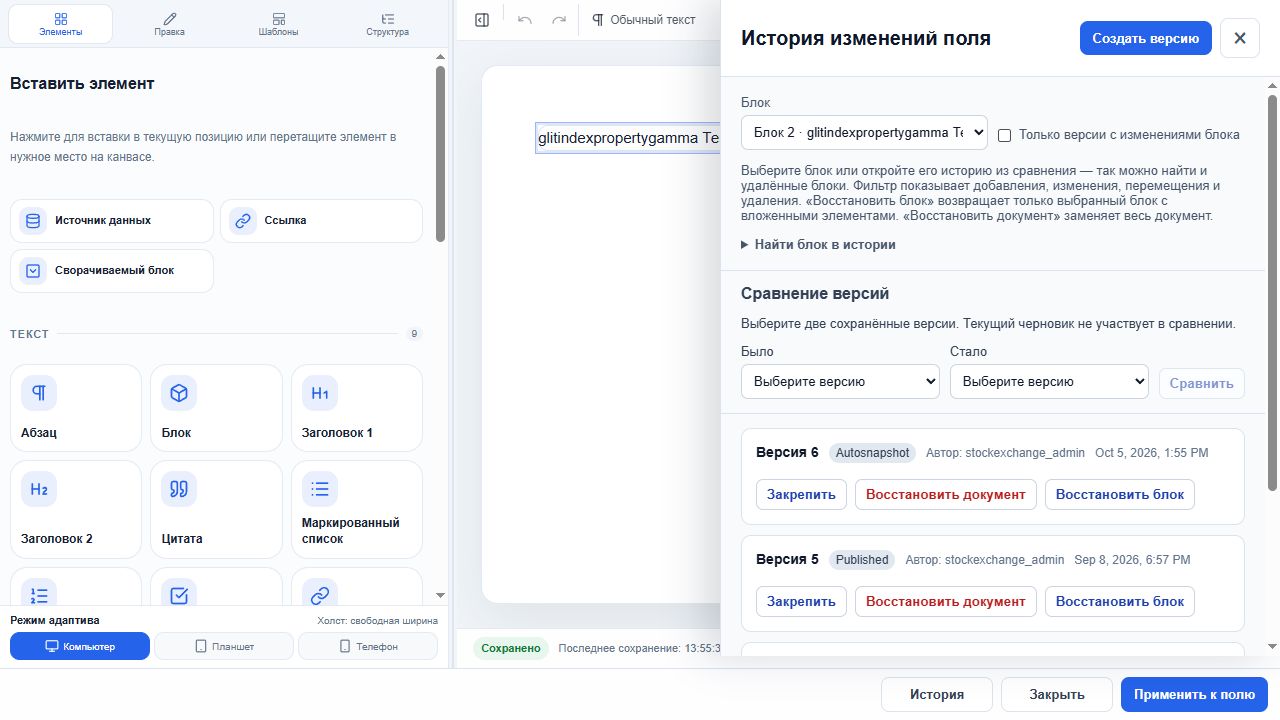Open the Было version dropdown
The image size is (1280, 720).
coord(840,381)
